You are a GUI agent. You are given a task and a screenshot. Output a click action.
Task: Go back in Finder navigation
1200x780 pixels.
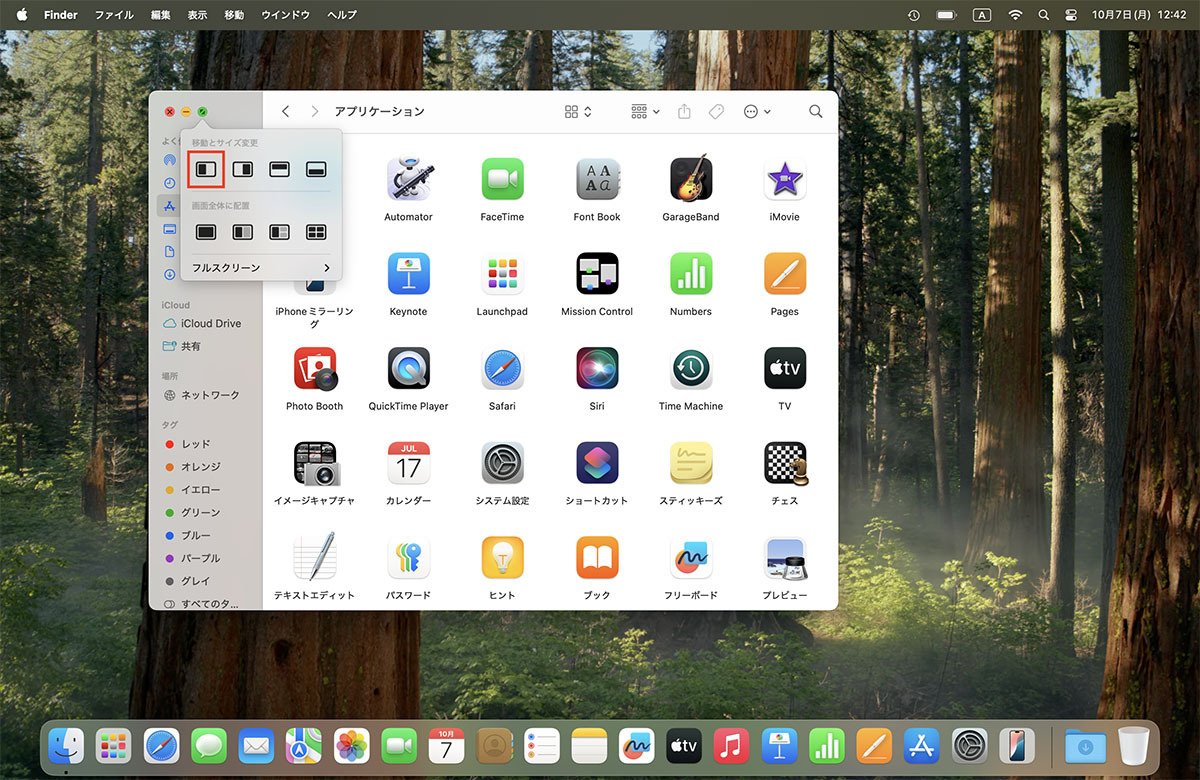286,112
